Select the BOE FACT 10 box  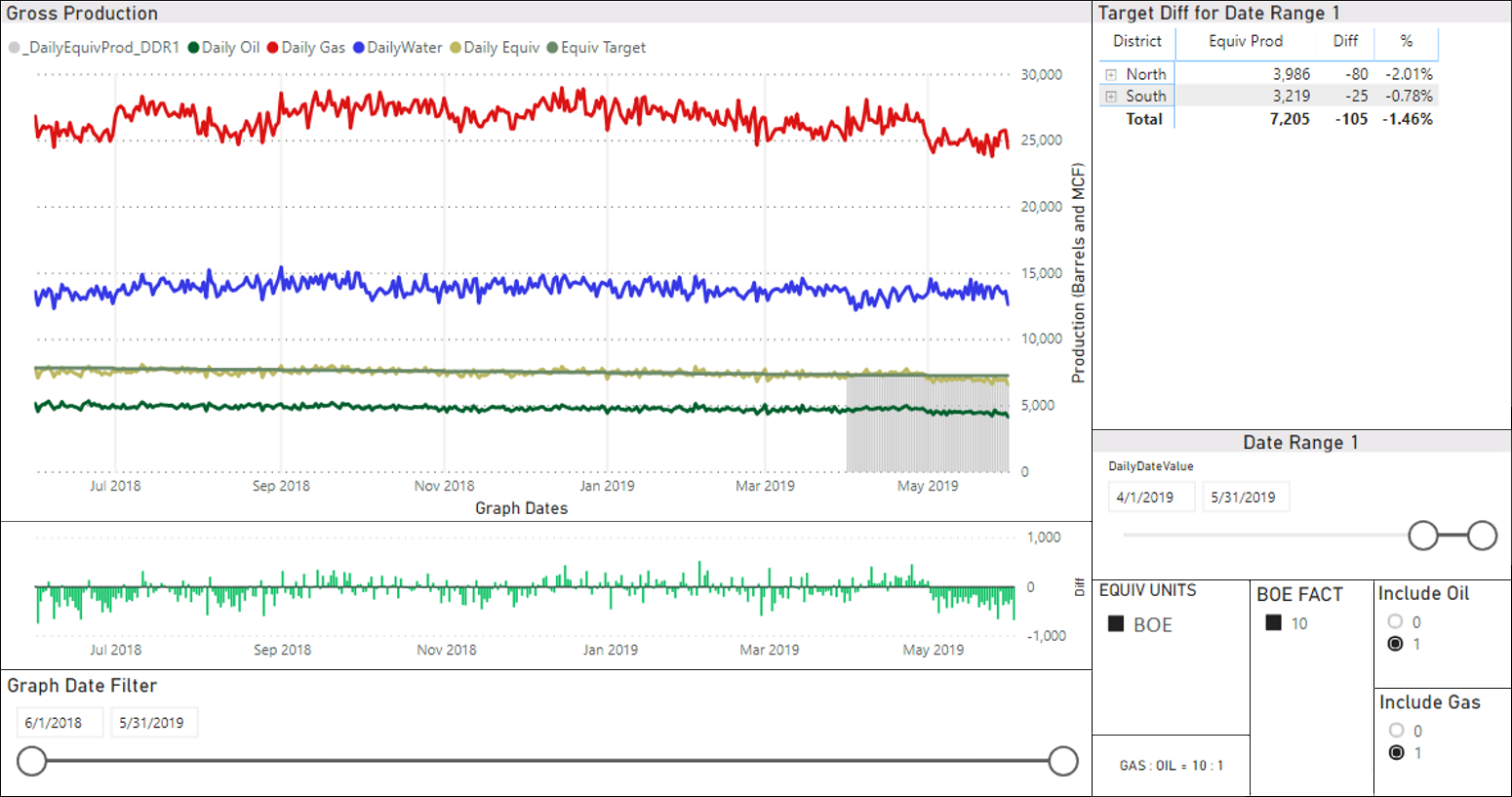[x=1273, y=622]
